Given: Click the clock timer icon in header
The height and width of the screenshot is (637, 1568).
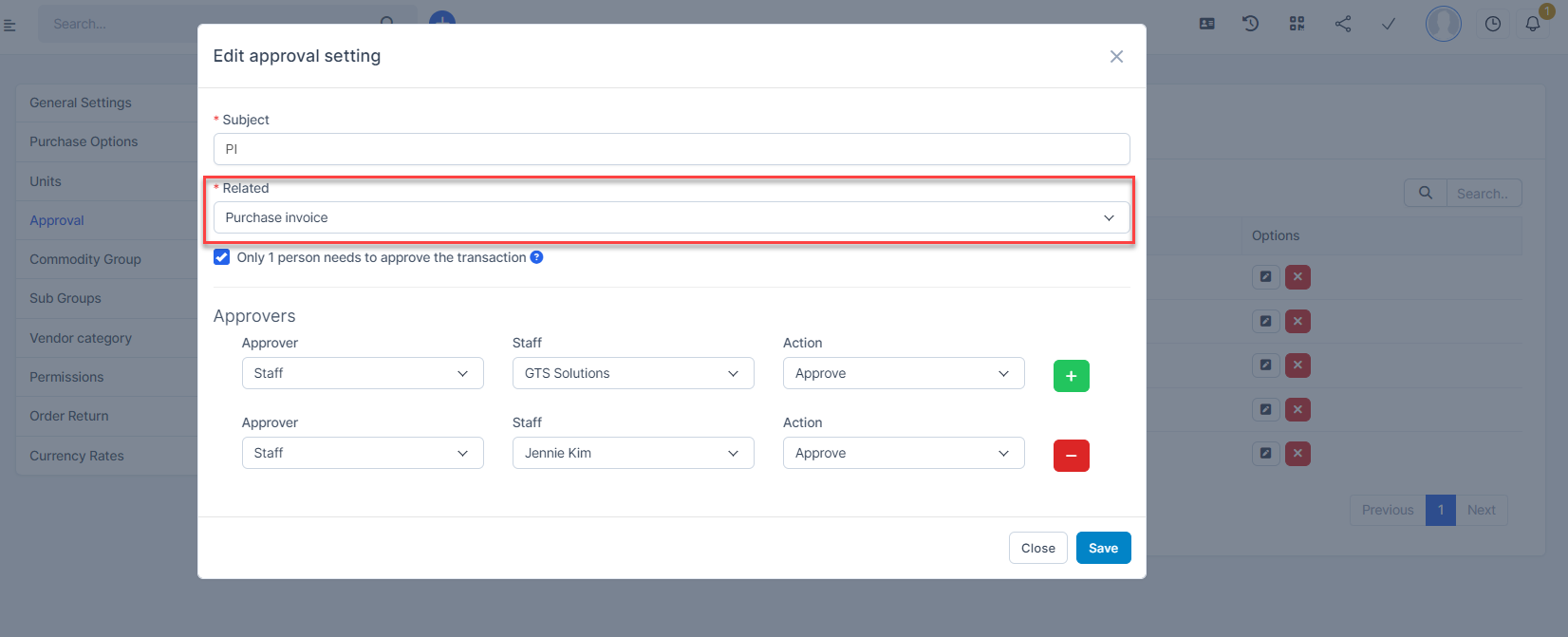Looking at the screenshot, I should pyautogui.click(x=1492, y=24).
